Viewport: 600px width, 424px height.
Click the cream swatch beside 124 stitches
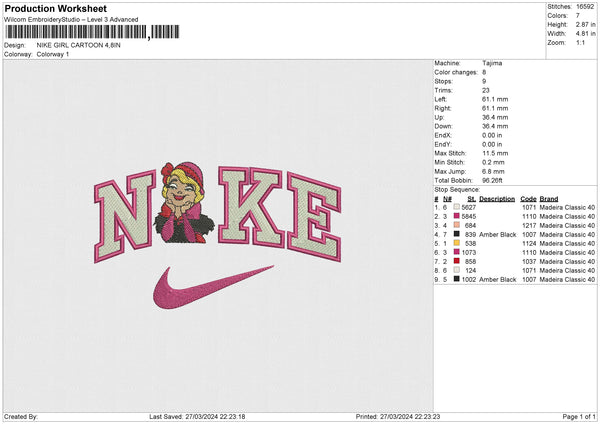point(457,270)
